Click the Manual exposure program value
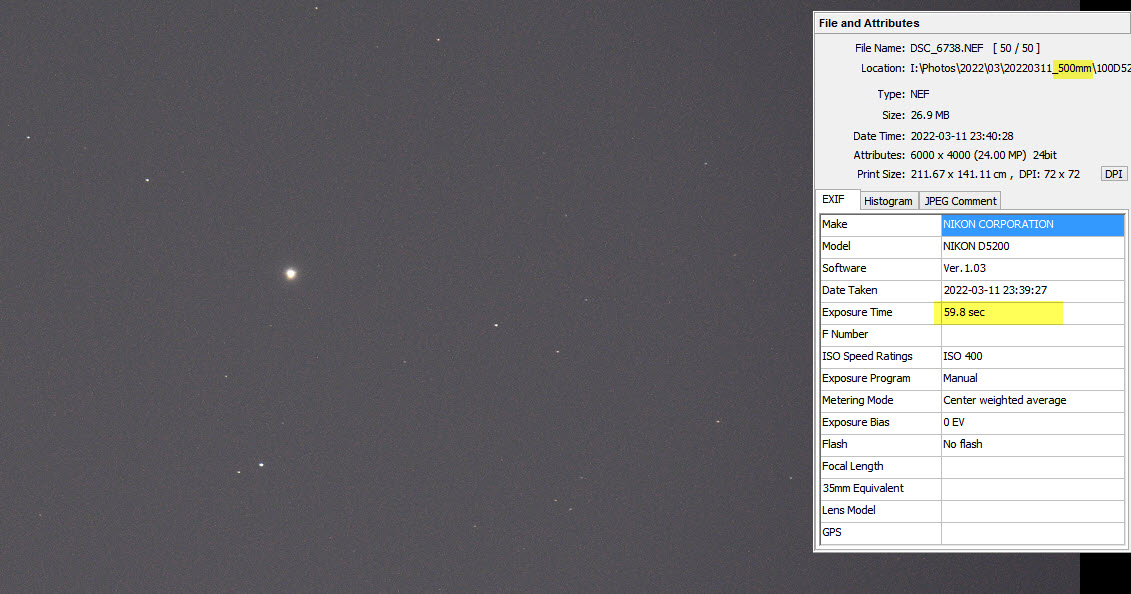Viewport: 1131px width, 594px height. click(1032, 378)
